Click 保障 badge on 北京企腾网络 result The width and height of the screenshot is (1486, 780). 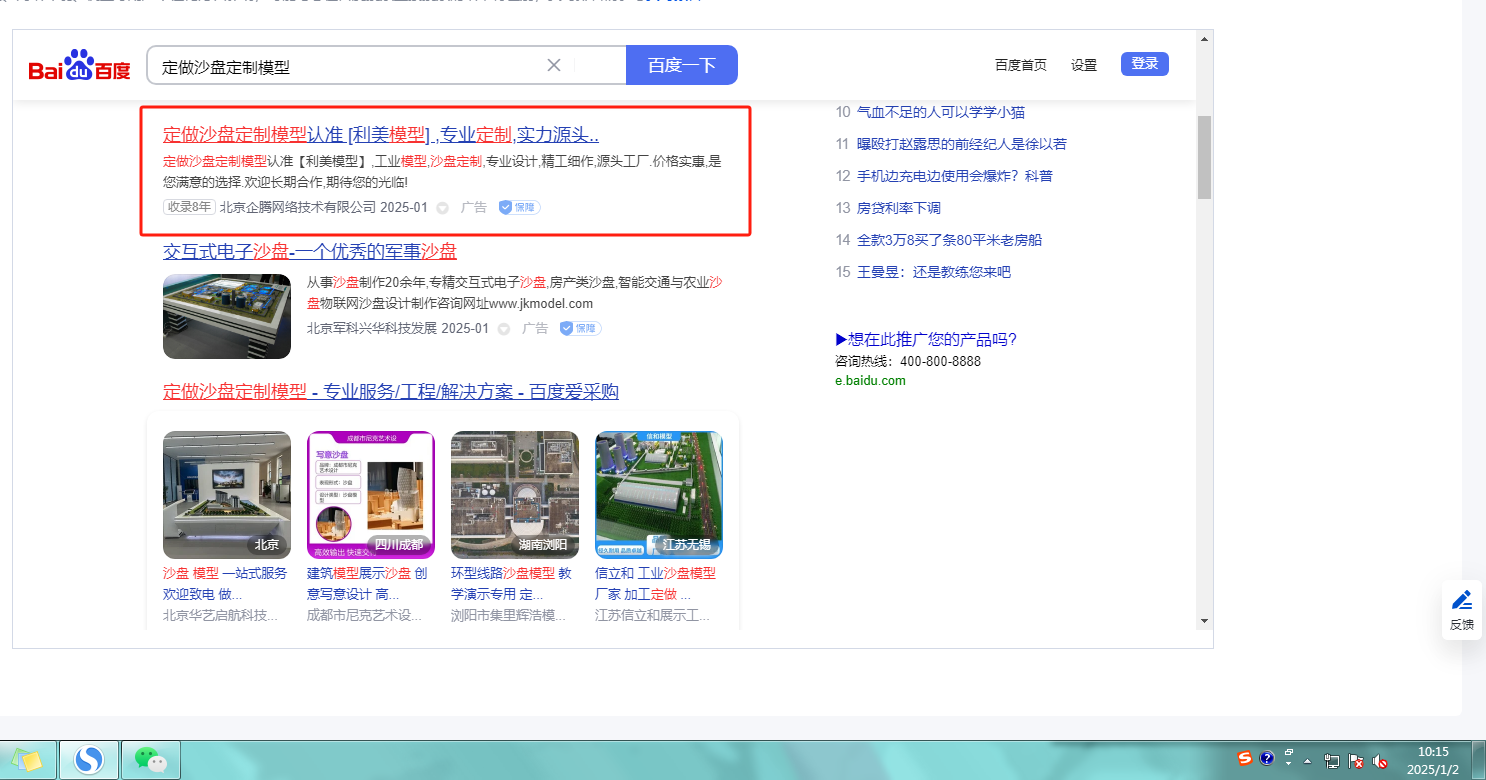point(519,207)
